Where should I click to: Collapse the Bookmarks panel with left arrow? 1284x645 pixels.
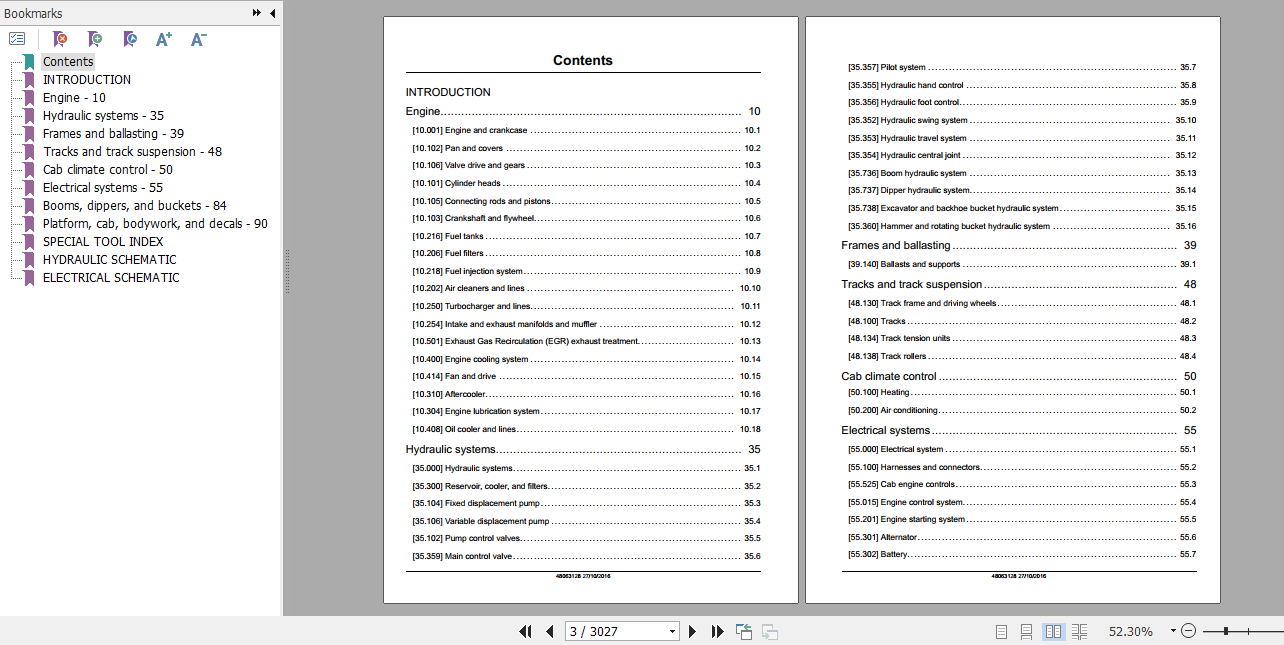[272, 13]
